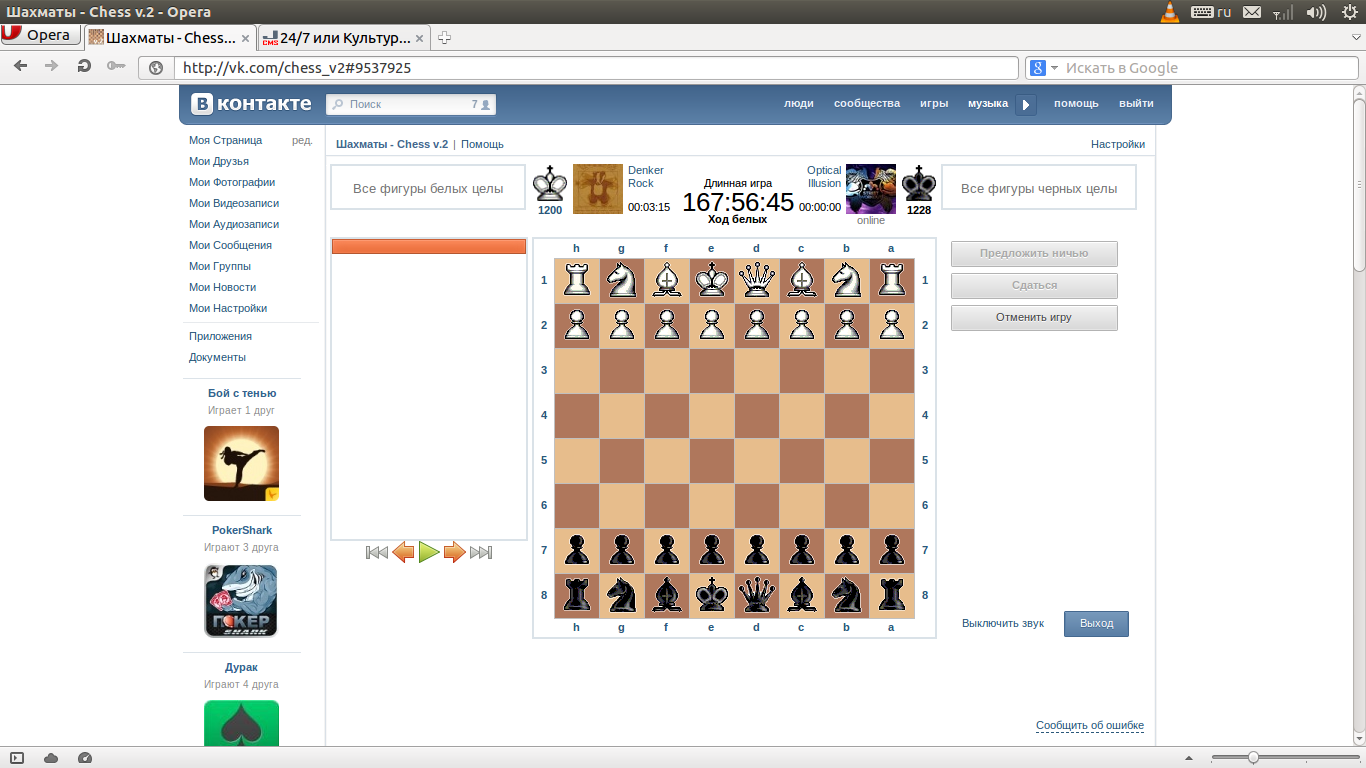Click the Отменить игру button

coord(1033,317)
